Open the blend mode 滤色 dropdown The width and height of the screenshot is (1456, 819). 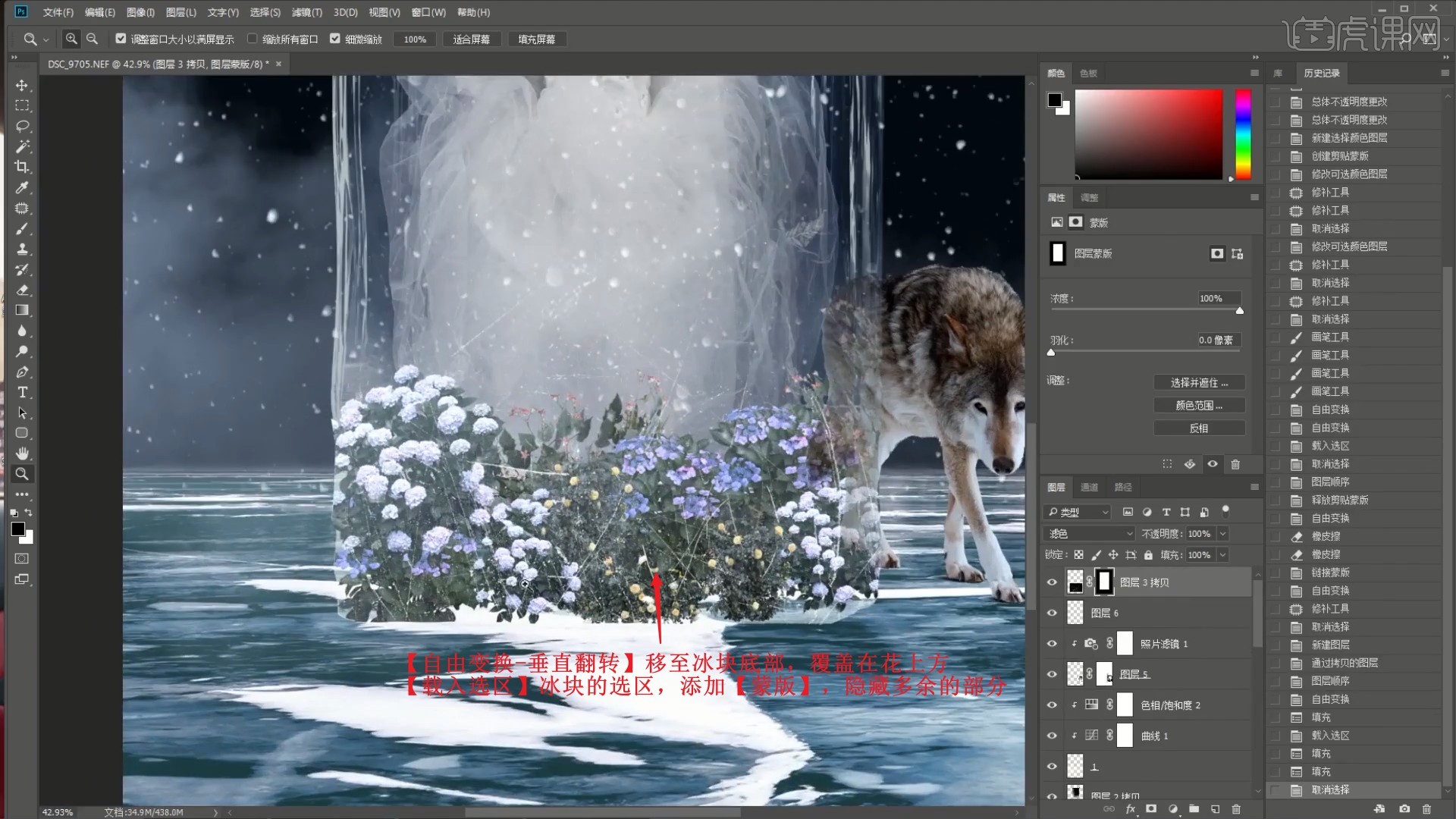coord(1089,534)
